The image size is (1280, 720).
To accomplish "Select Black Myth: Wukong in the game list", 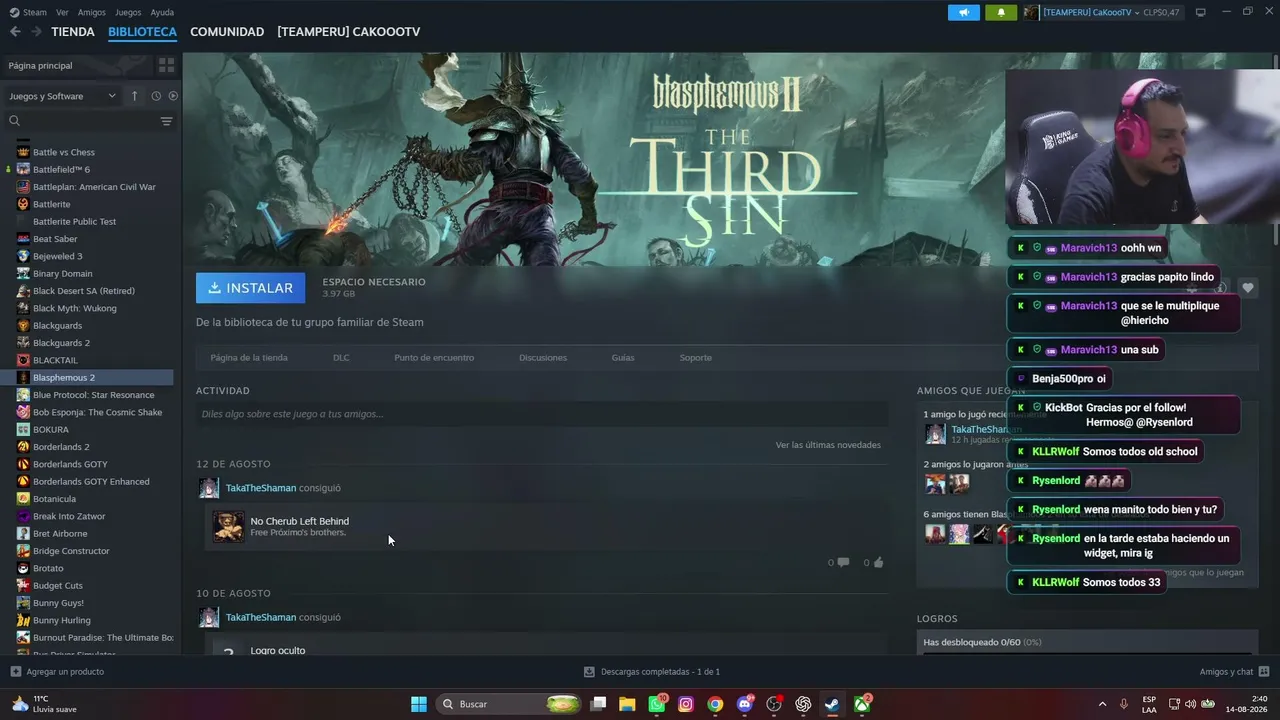I will coord(75,308).
